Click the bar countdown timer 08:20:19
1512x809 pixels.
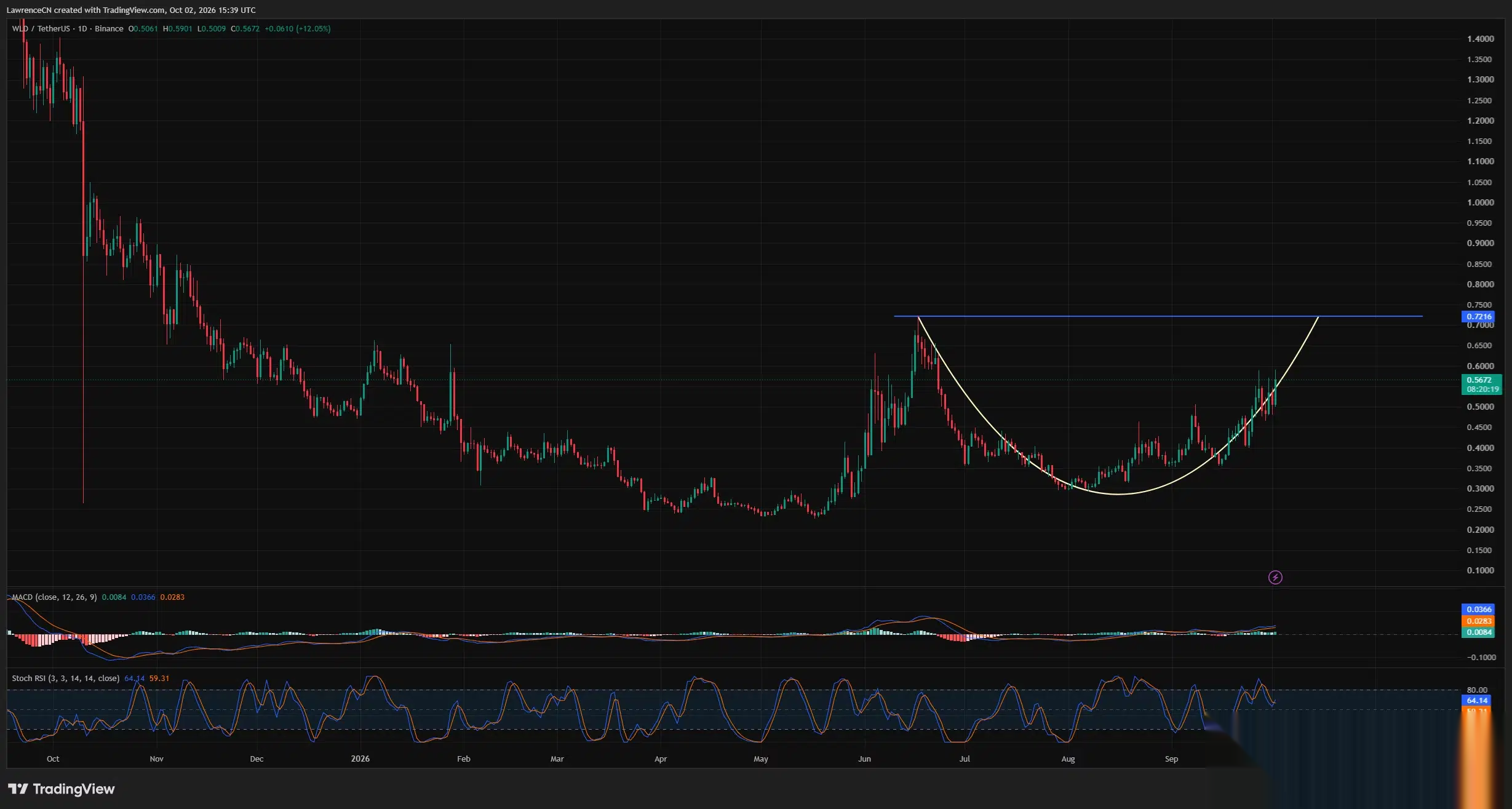(1481, 389)
